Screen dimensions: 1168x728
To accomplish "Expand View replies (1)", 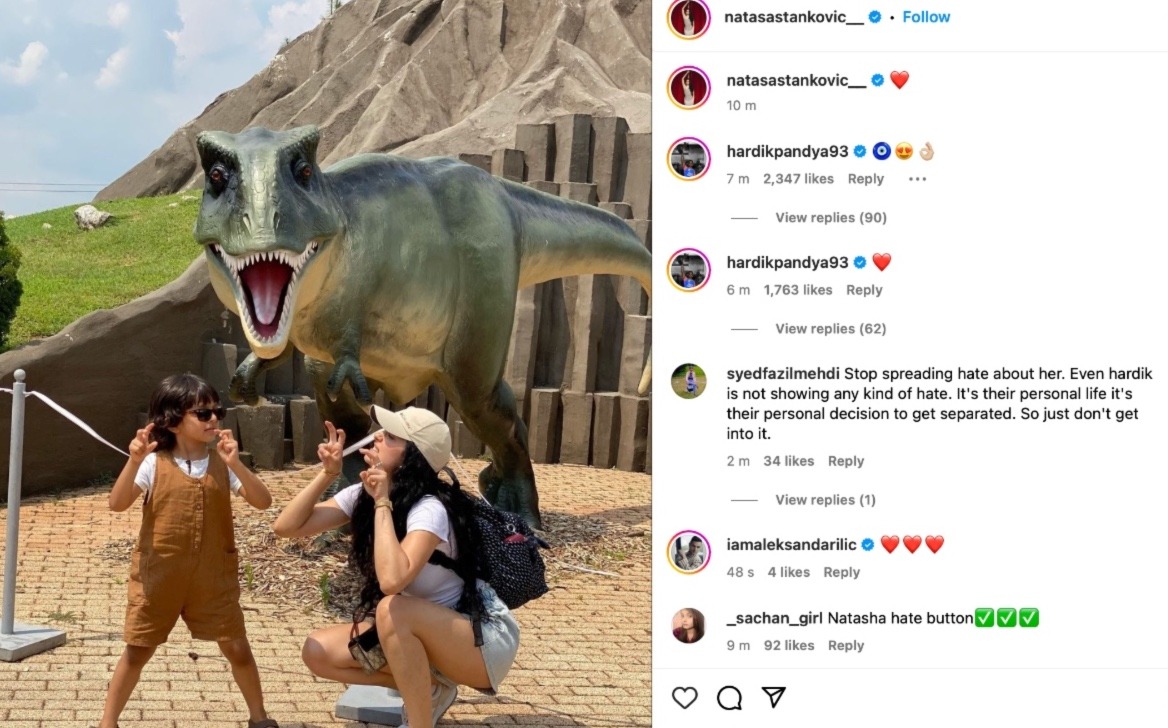I will pyautogui.click(x=825, y=500).
